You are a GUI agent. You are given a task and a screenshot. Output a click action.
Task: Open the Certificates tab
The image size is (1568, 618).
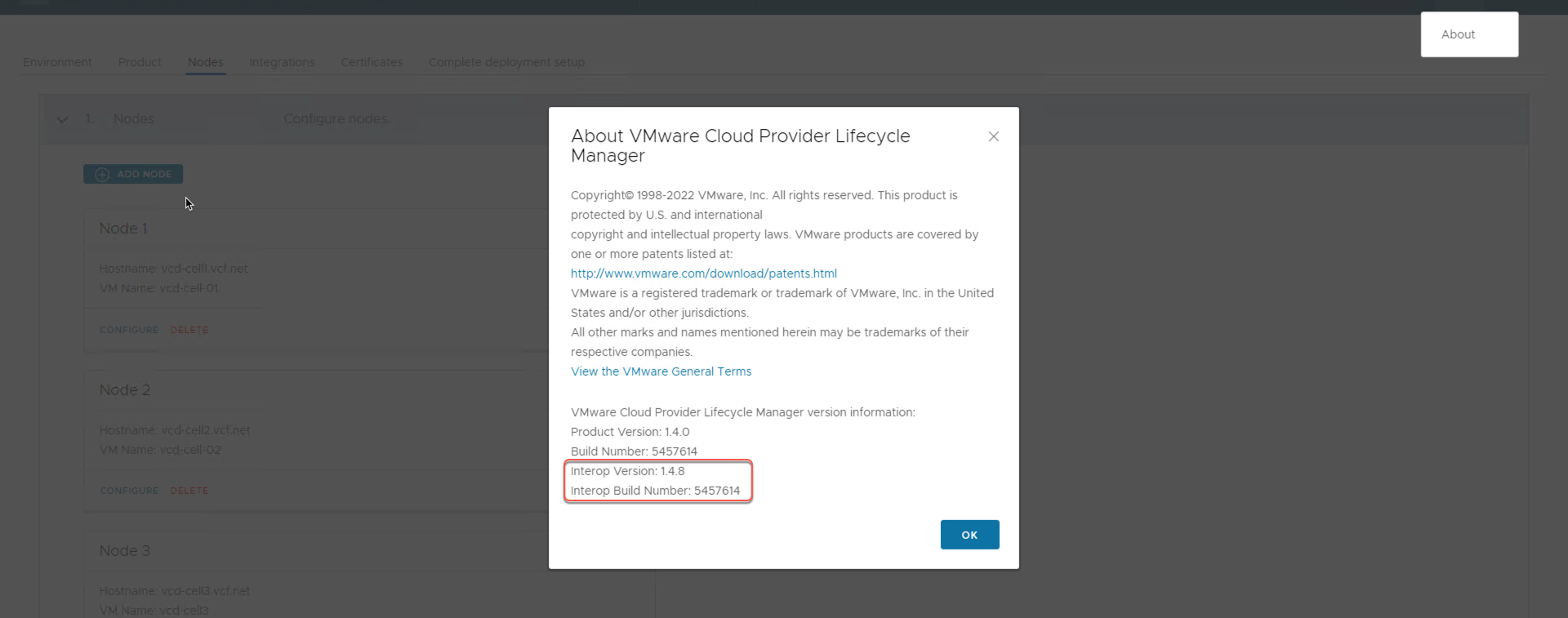pyautogui.click(x=372, y=62)
